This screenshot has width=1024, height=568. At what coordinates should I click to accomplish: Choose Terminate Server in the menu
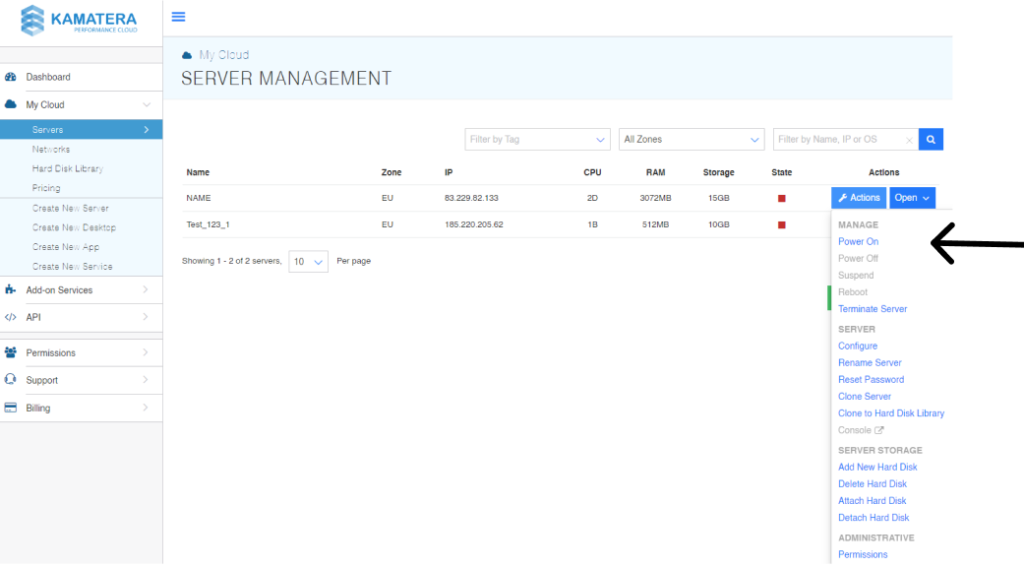pyautogui.click(x=872, y=309)
